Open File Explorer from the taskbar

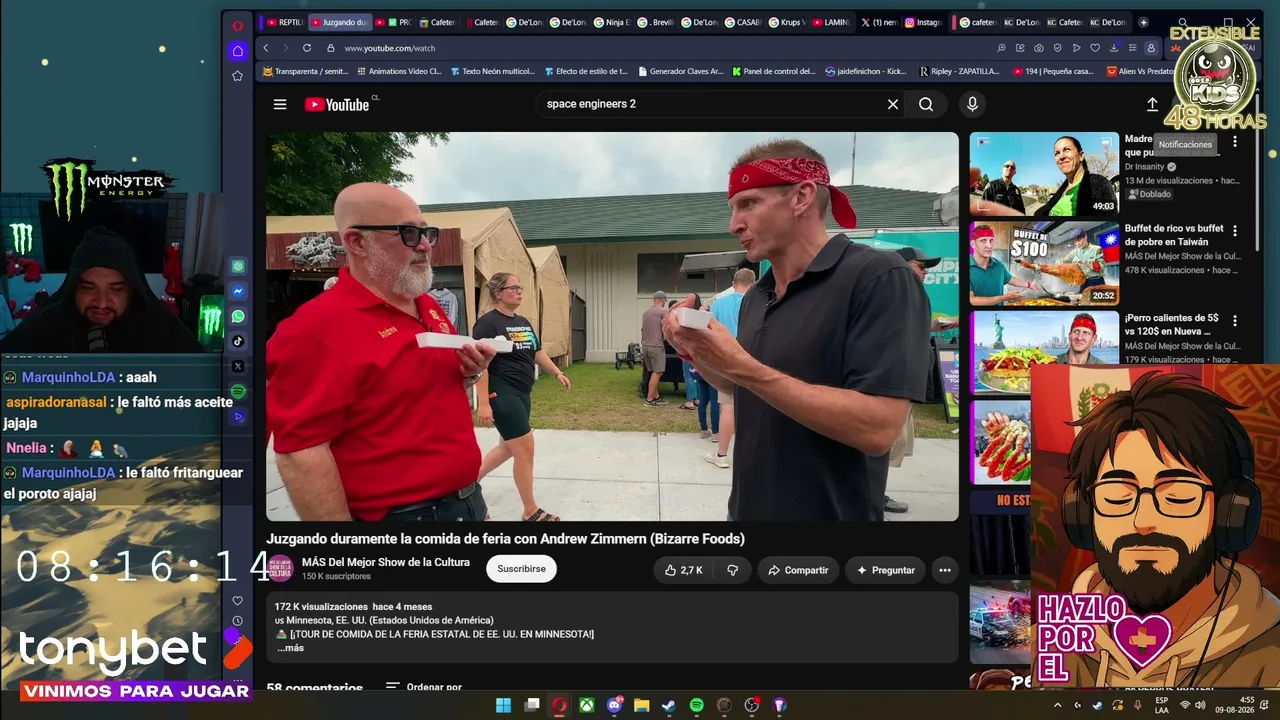click(641, 705)
